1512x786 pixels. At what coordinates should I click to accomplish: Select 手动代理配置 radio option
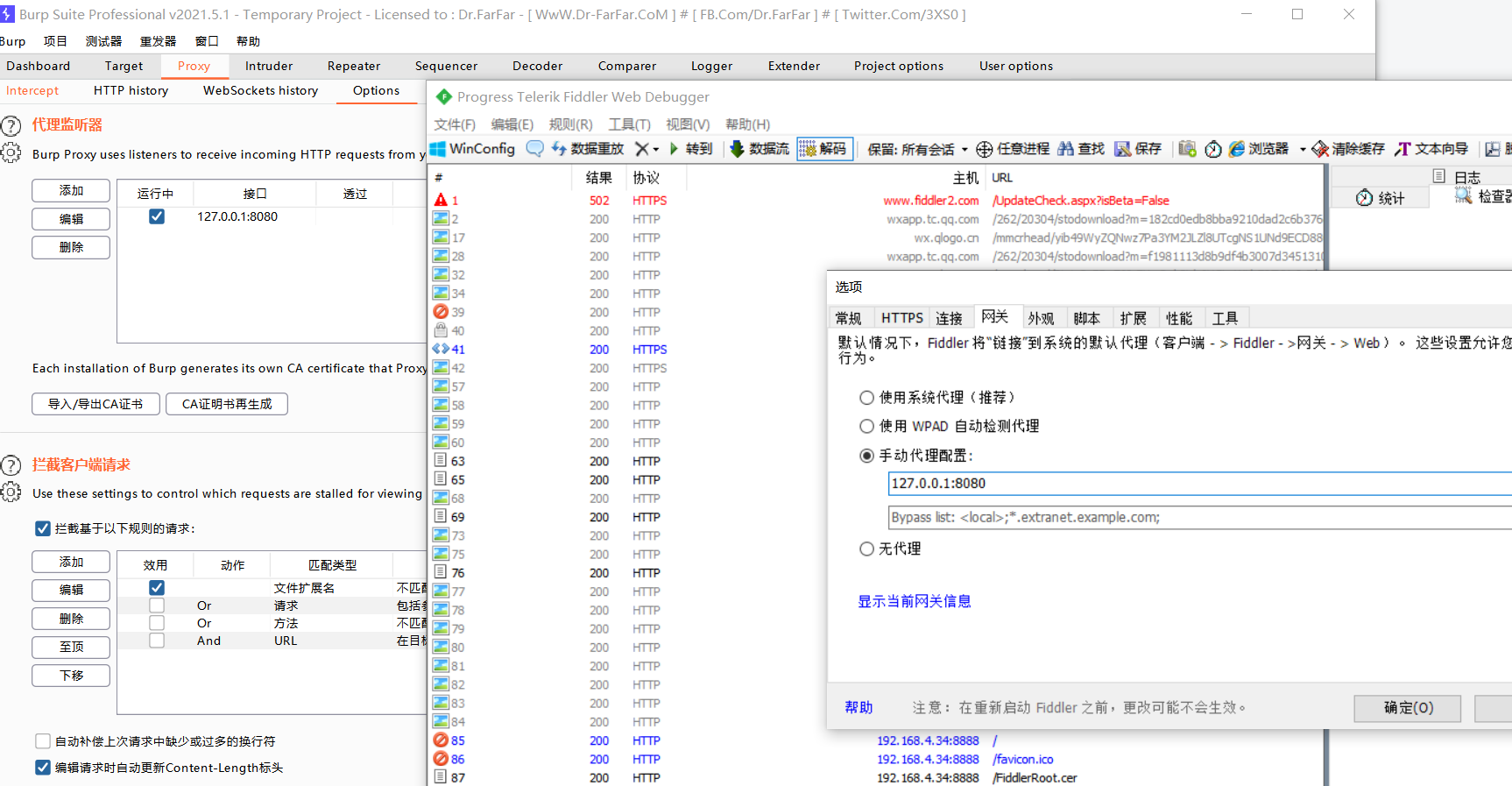click(866, 456)
